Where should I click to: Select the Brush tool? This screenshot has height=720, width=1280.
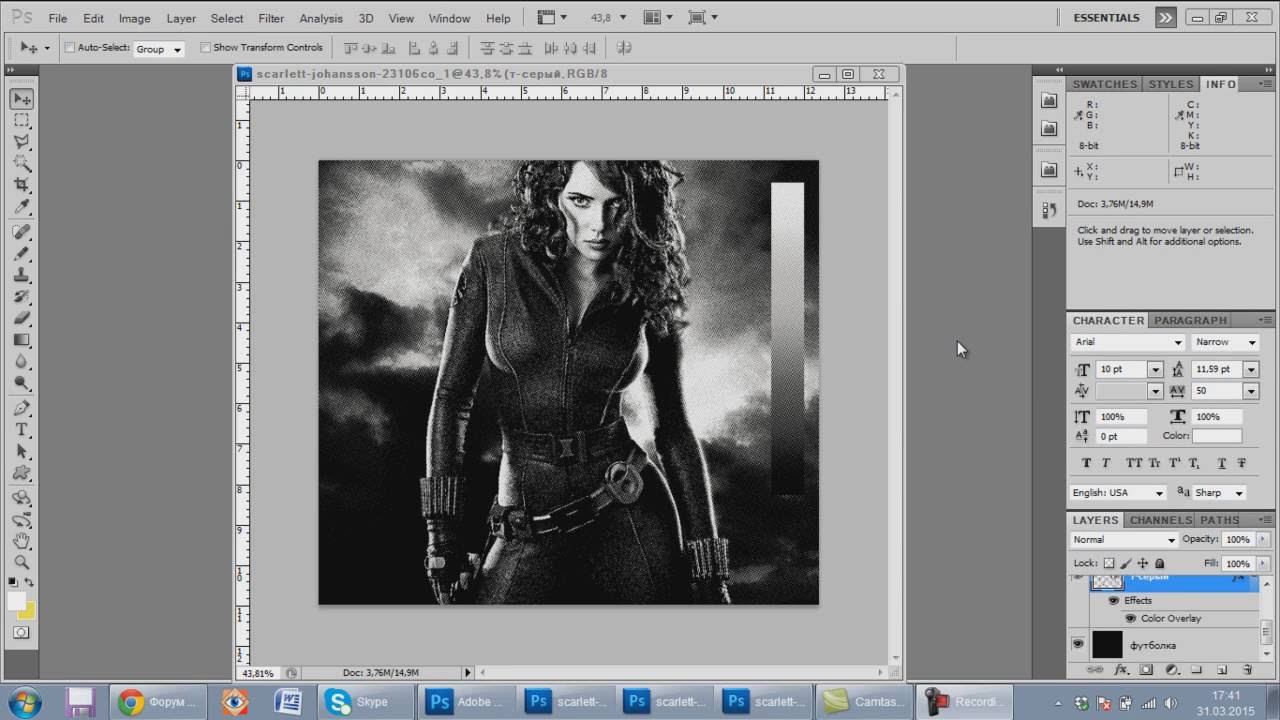[x=22, y=254]
